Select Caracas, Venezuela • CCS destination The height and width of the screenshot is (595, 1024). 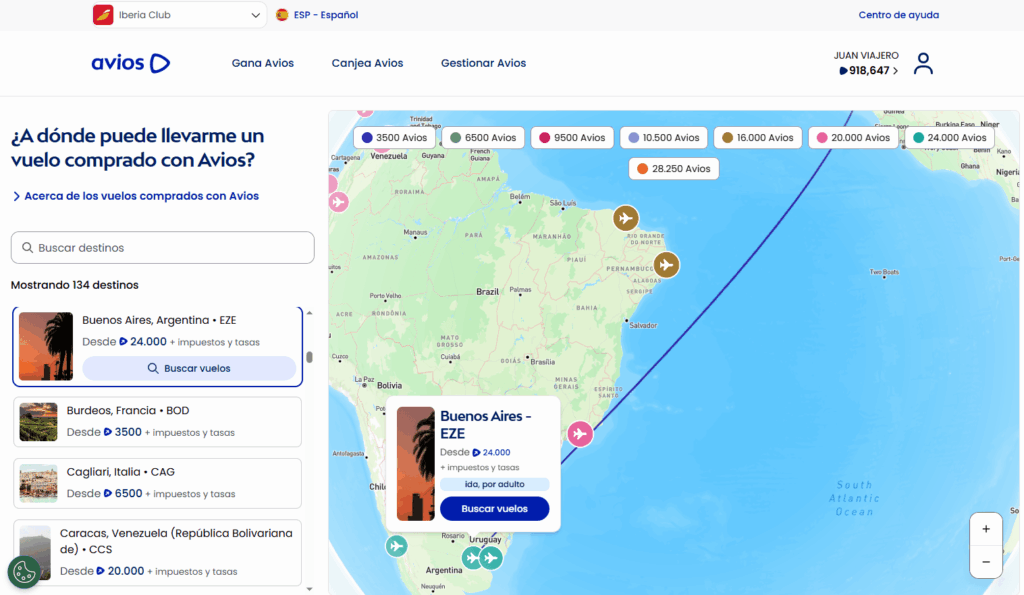coord(157,553)
